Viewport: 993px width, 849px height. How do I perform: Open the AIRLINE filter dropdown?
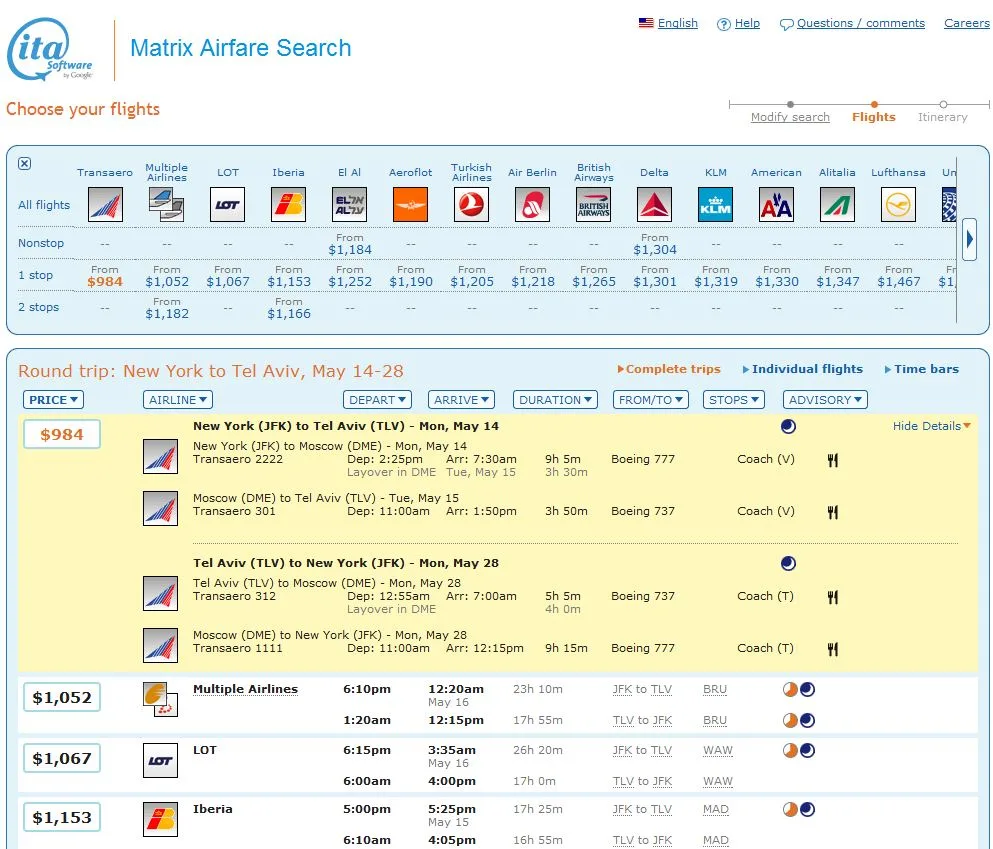[x=178, y=400]
